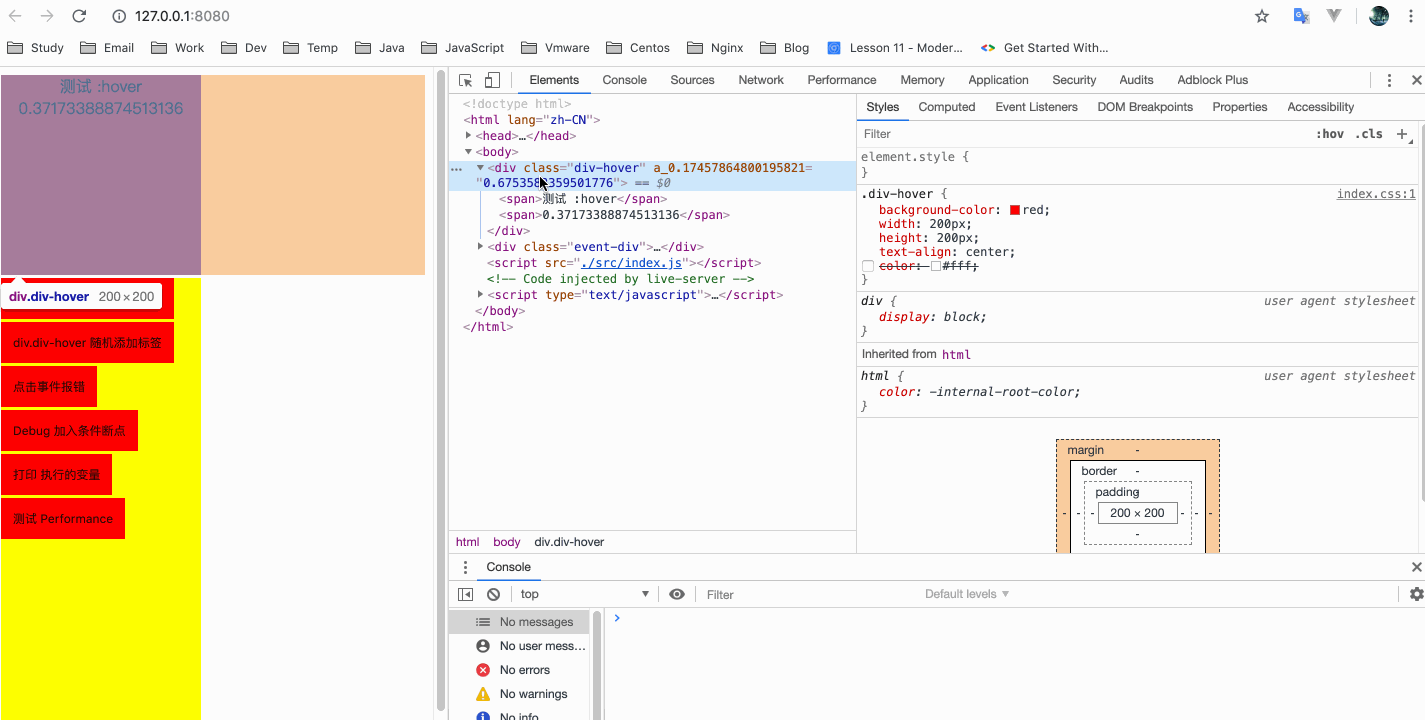Activate the inspect element picker
Screen dimensions: 1425x720
click(466, 80)
